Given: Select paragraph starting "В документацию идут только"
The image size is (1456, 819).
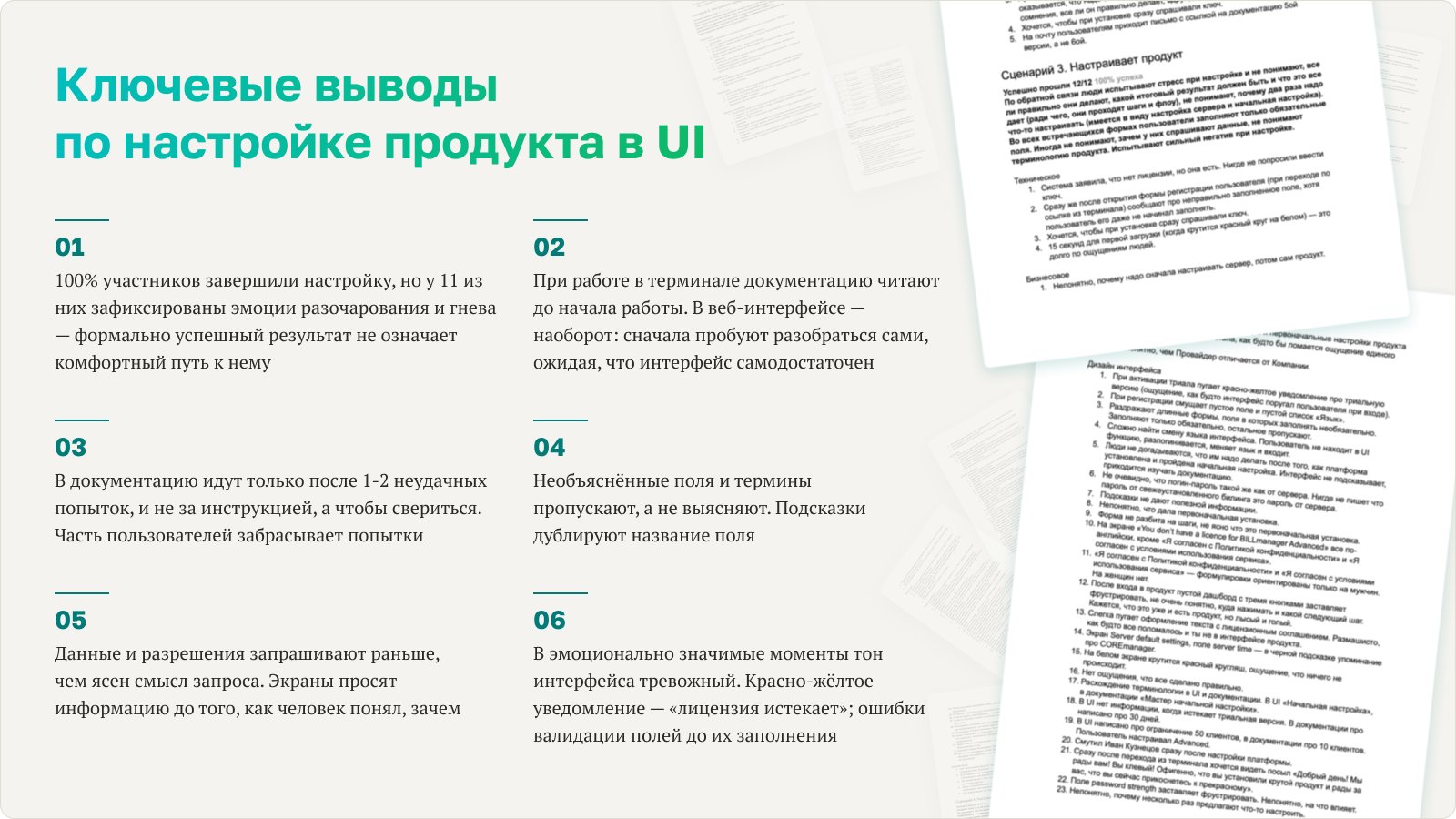Looking at the screenshot, I should point(271,508).
